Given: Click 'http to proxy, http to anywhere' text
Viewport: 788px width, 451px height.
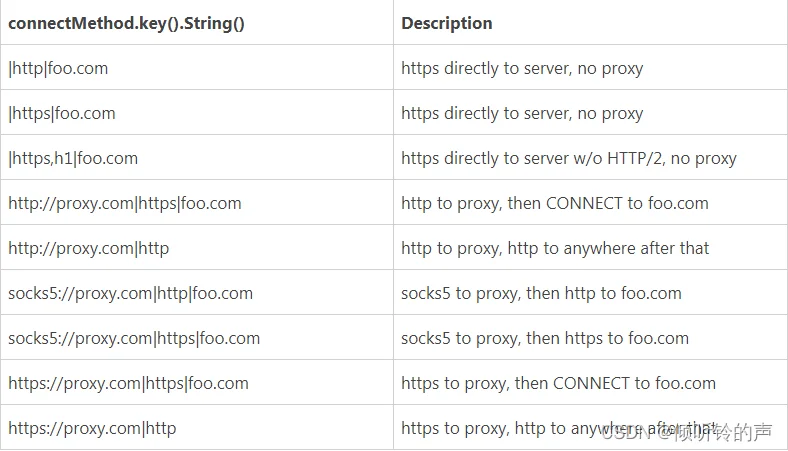Looking at the screenshot, I should tap(555, 248).
